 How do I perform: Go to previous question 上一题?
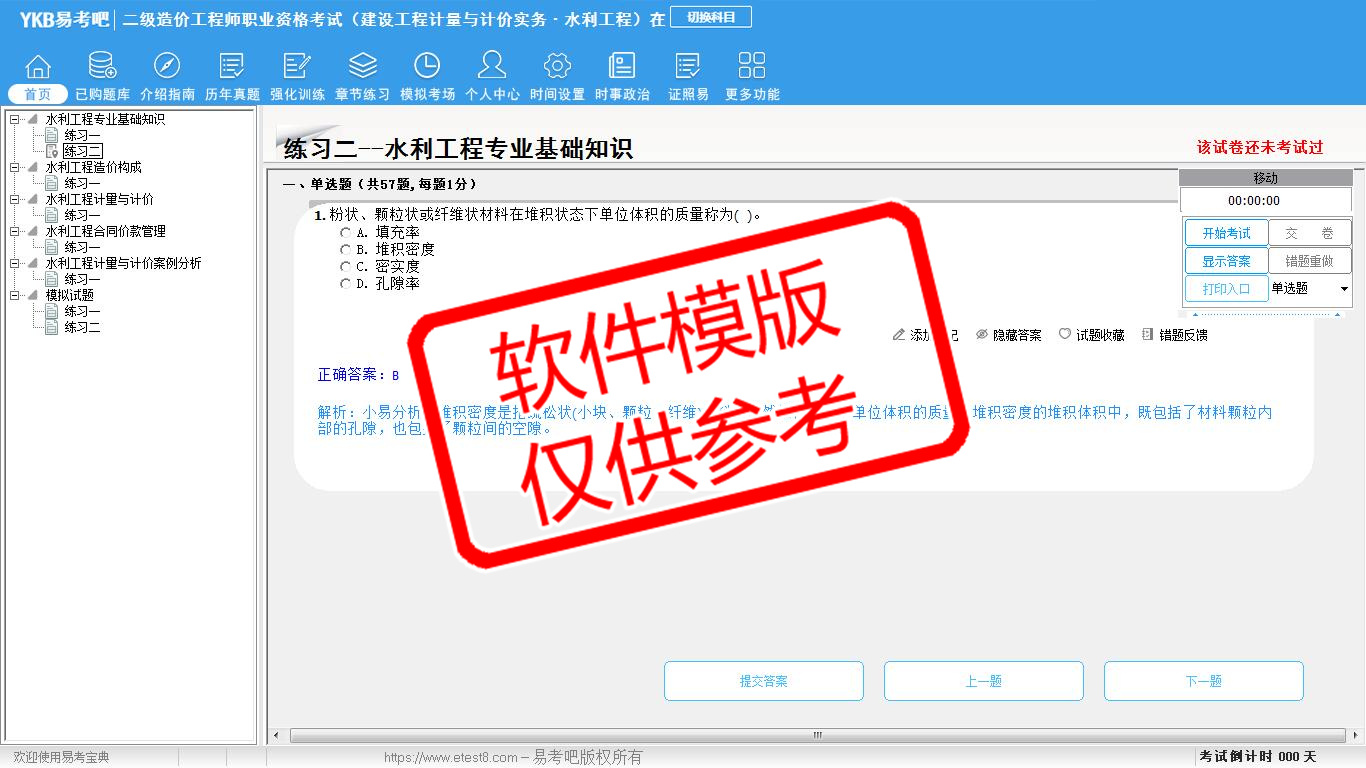[984, 681]
